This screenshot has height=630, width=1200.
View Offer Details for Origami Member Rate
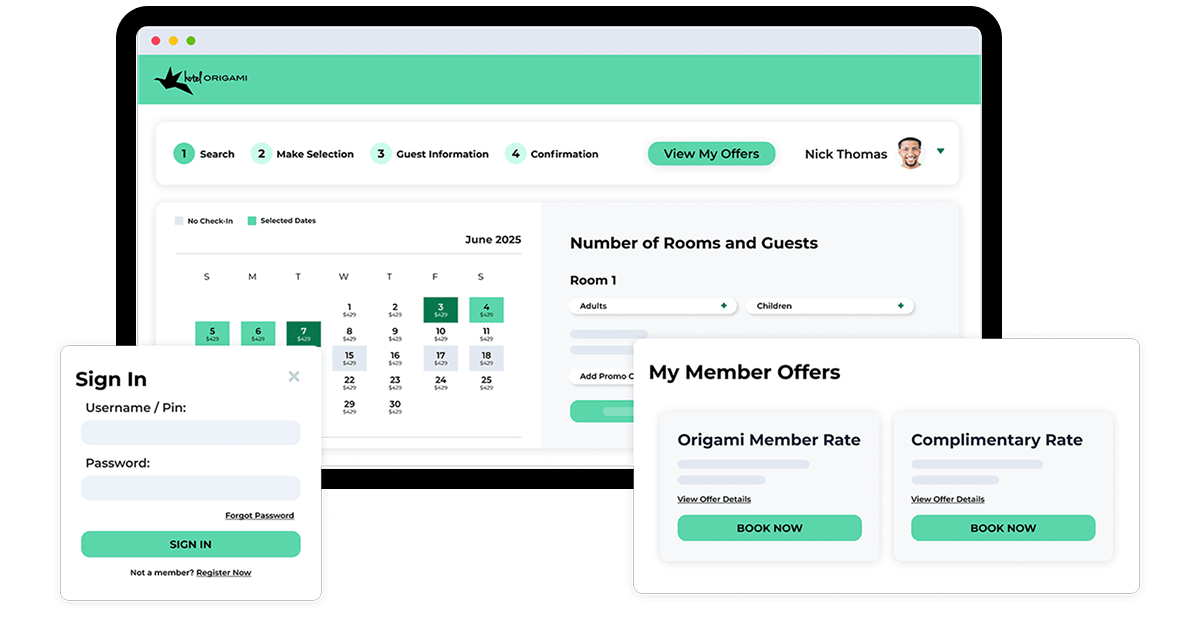click(x=714, y=499)
